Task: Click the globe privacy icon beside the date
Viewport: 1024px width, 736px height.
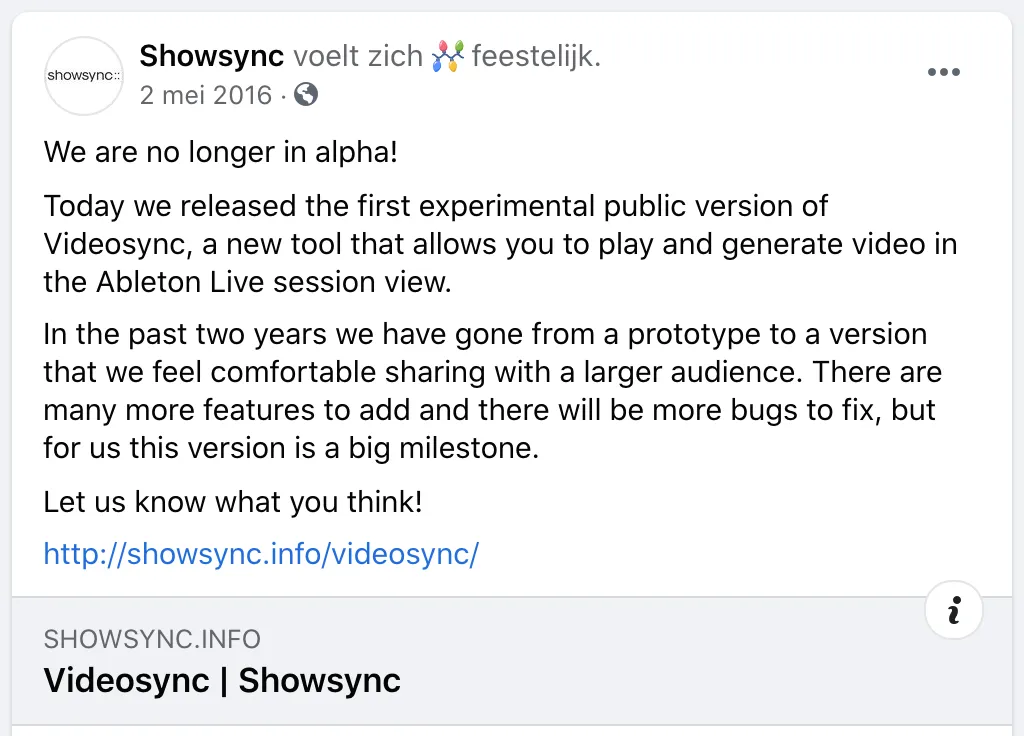Action: (305, 95)
